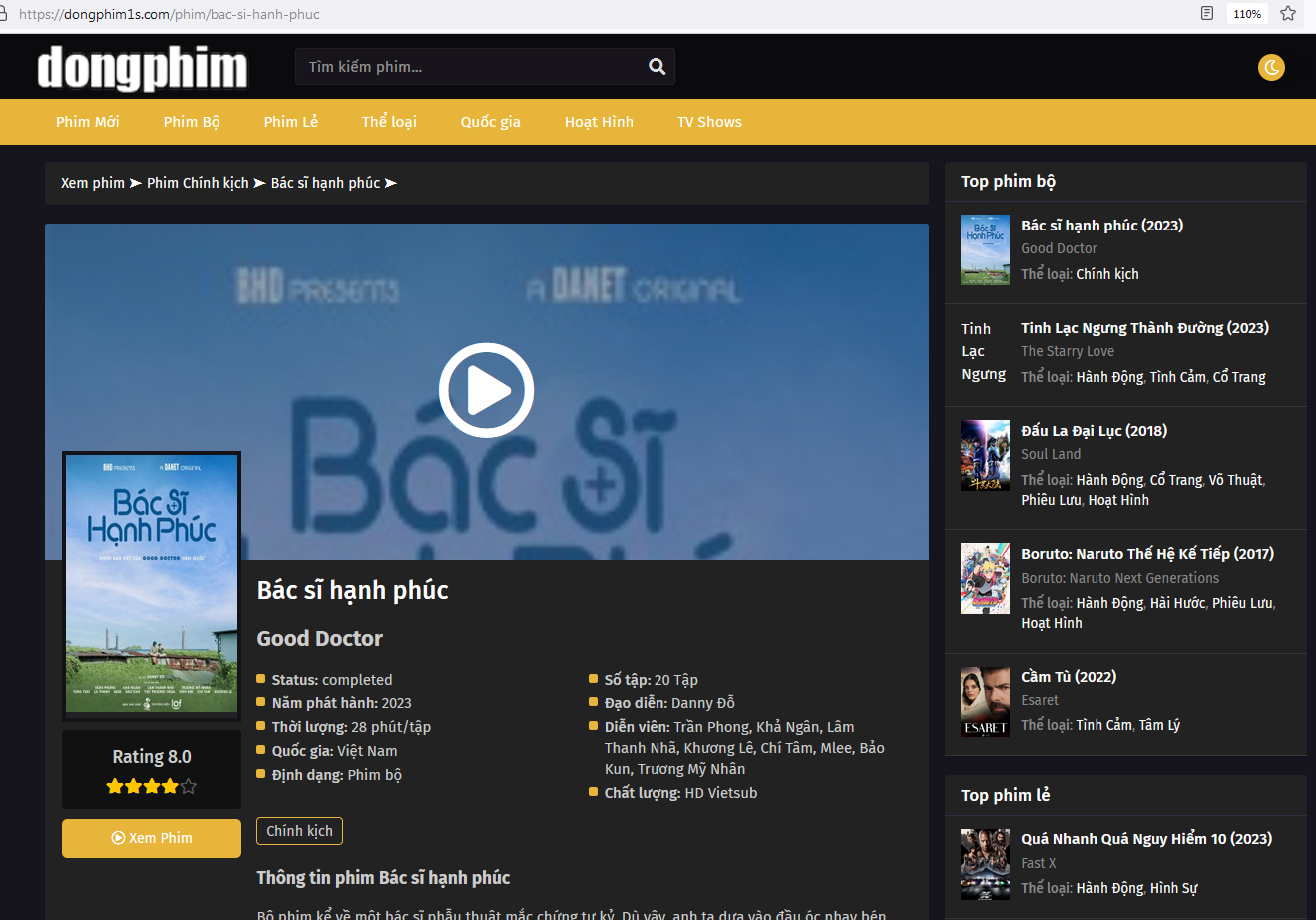
Task: Open actor Trần Phong link
Action: 710,727
